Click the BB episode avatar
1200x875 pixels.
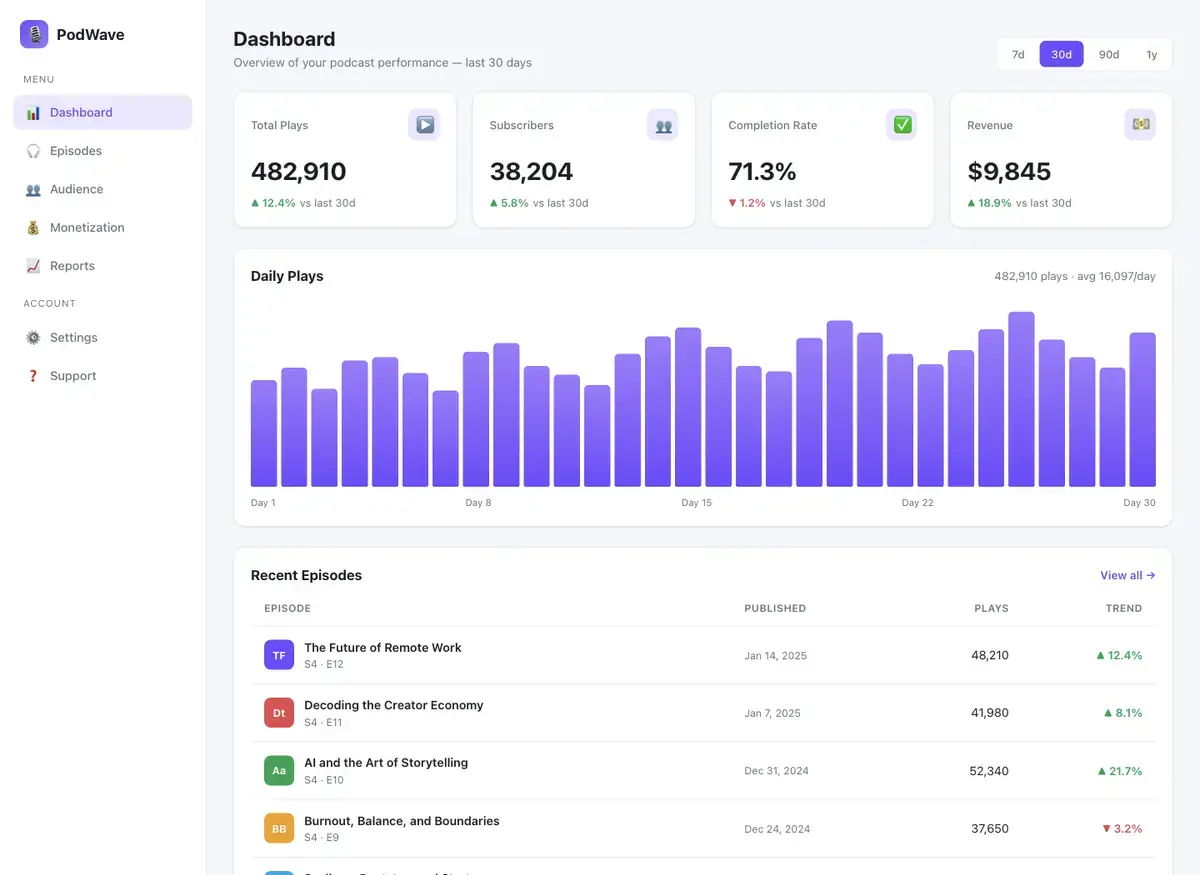[x=279, y=829]
